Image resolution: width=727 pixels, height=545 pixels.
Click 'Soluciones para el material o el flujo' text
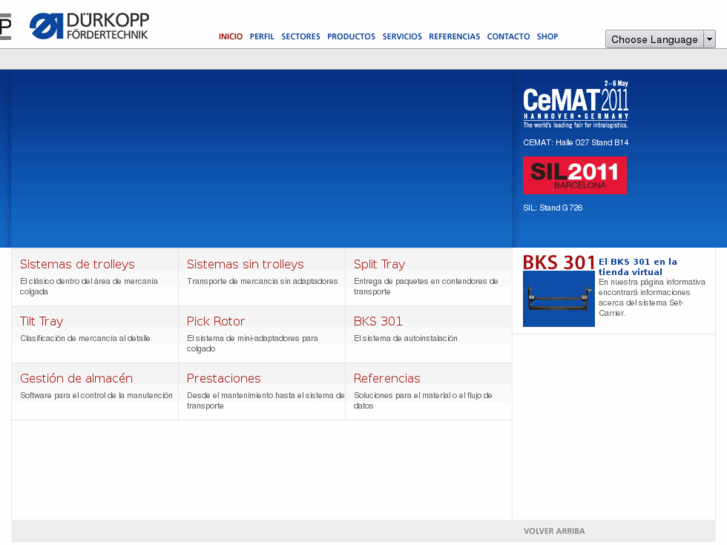tap(423, 400)
